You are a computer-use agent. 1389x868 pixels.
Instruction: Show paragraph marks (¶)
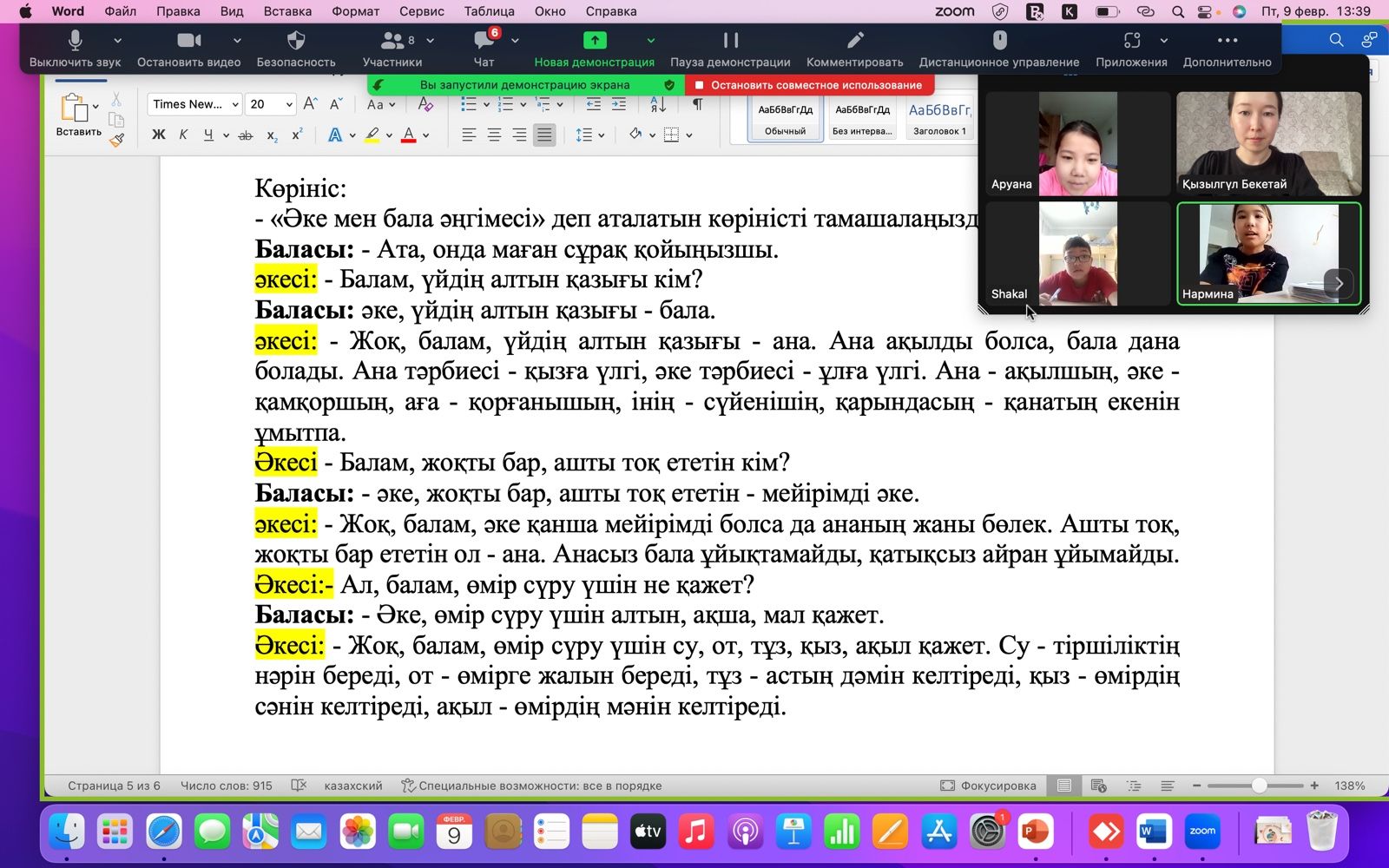coord(697,104)
